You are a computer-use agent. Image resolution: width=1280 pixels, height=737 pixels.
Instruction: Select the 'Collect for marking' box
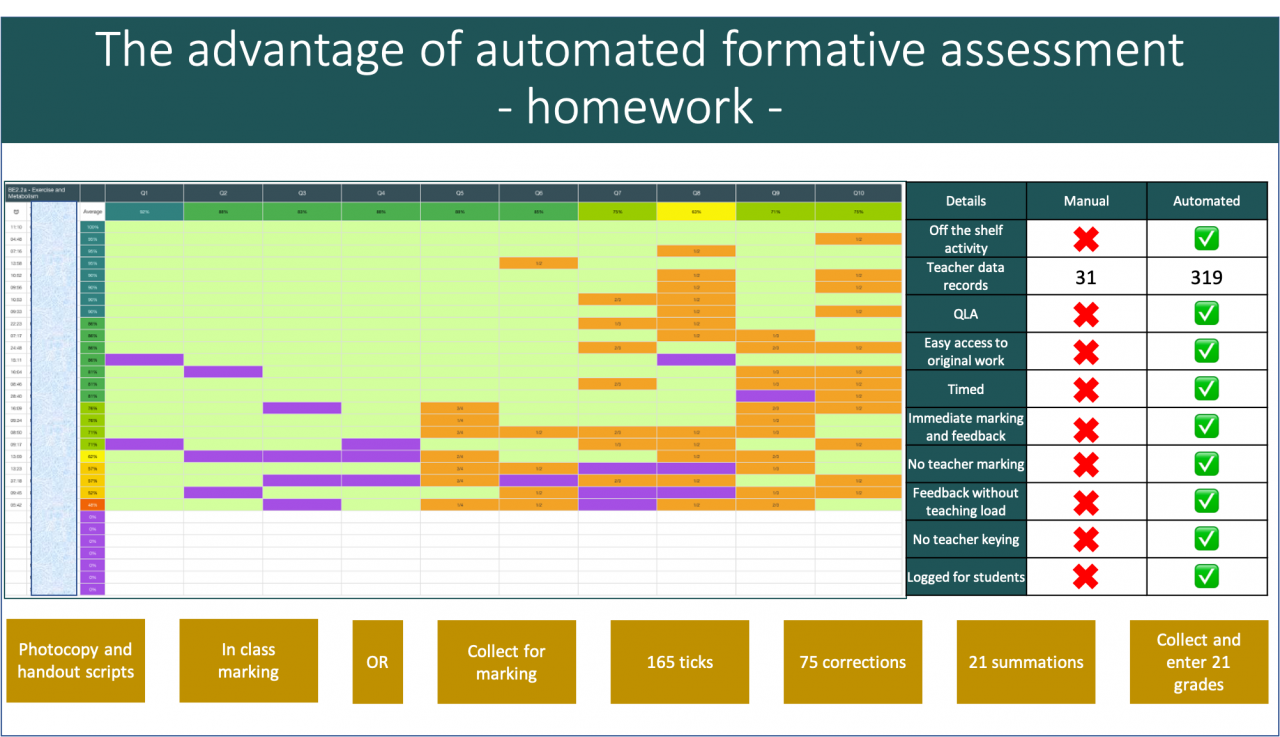(507, 662)
